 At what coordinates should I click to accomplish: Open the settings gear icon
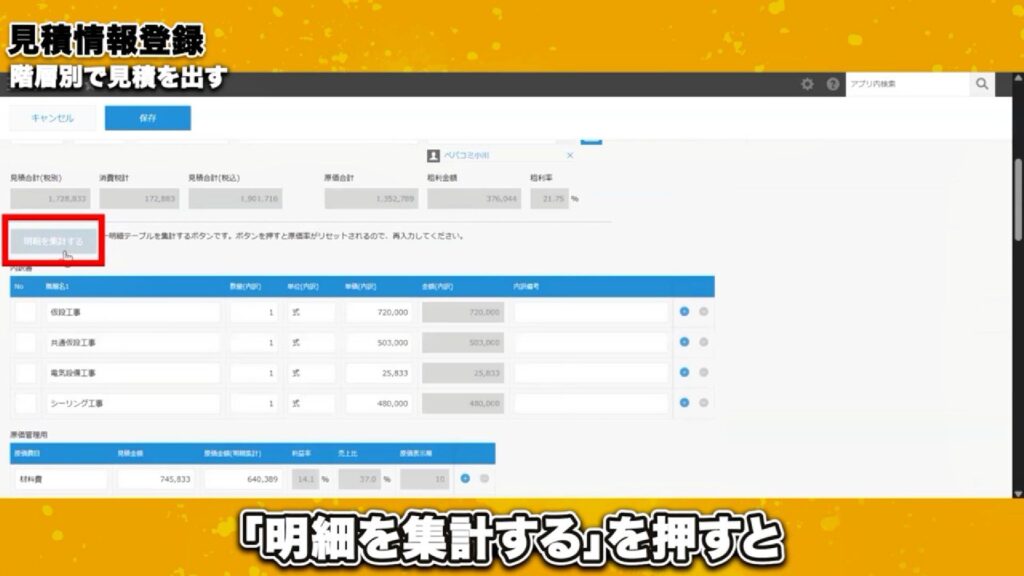pos(807,84)
